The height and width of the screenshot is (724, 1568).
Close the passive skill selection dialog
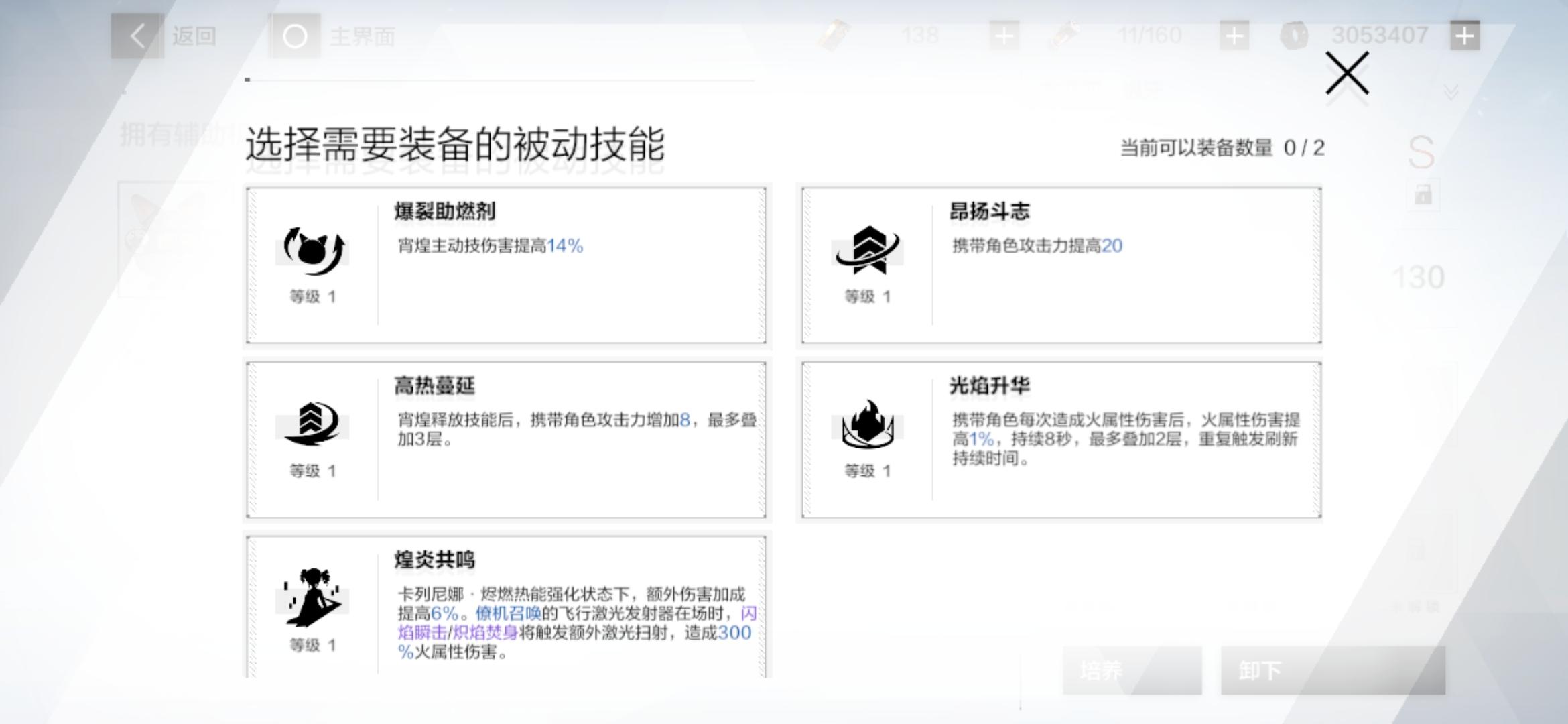tap(1347, 74)
